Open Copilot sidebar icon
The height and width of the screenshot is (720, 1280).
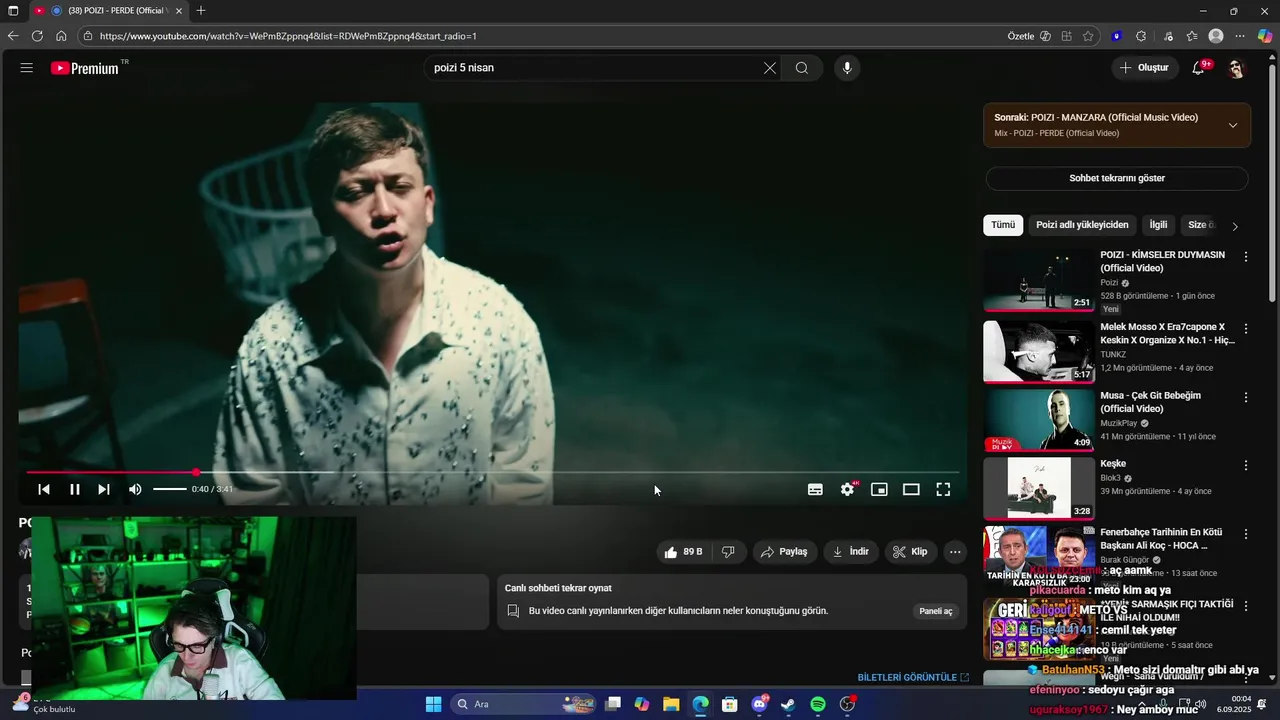pyautogui.click(x=1265, y=36)
